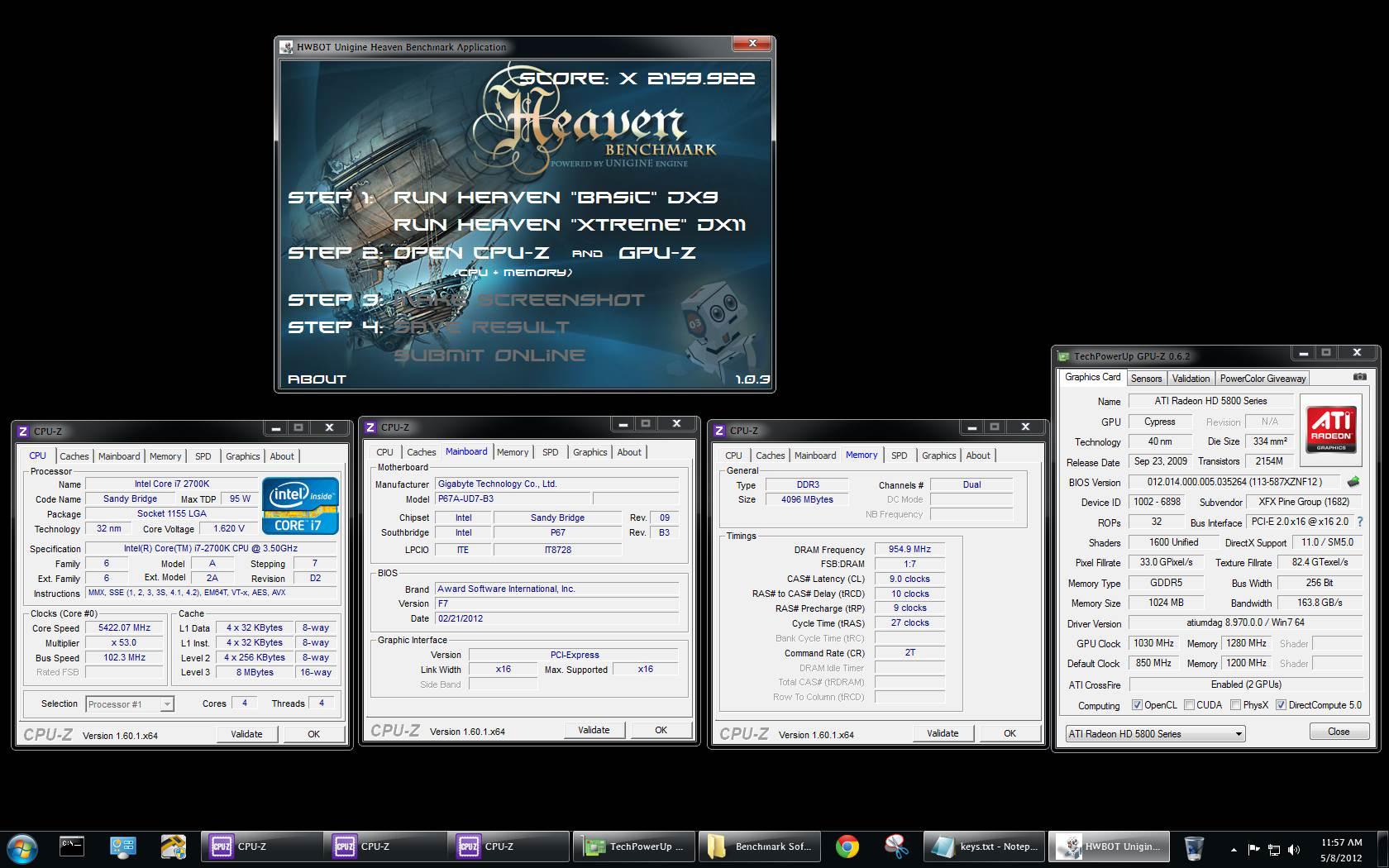Viewport: 1389px width, 868px height.
Task: Click OK in the CPU-Z Mainboard window
Action: pyautogui.click(x=661, y=730)
